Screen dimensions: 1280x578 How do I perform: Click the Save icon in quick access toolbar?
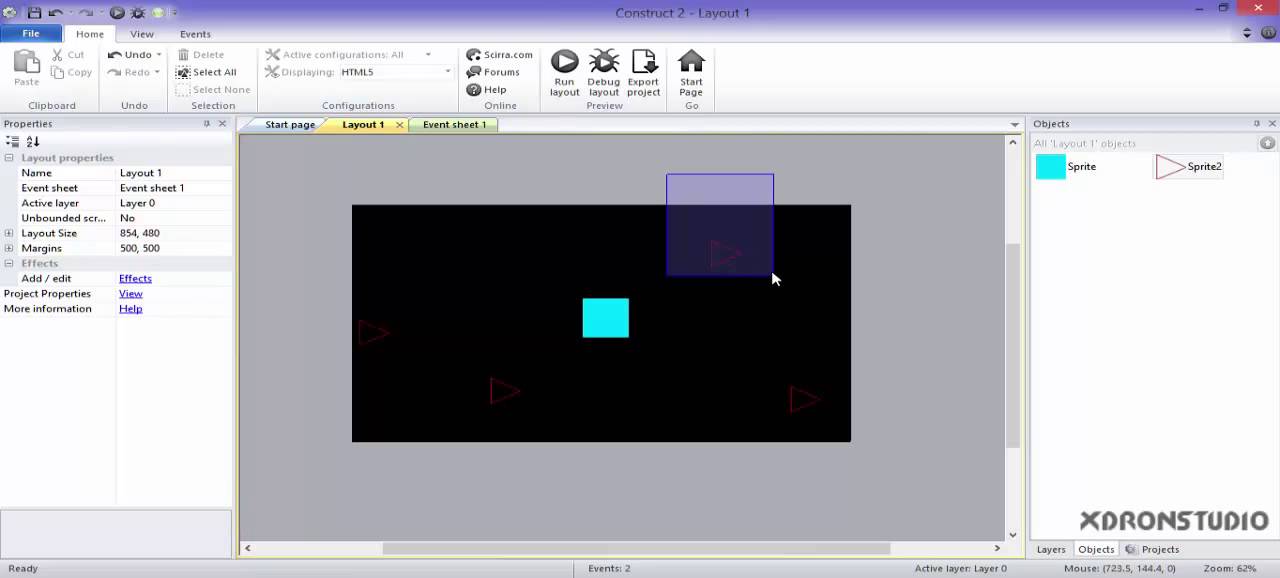coord(34,13)
